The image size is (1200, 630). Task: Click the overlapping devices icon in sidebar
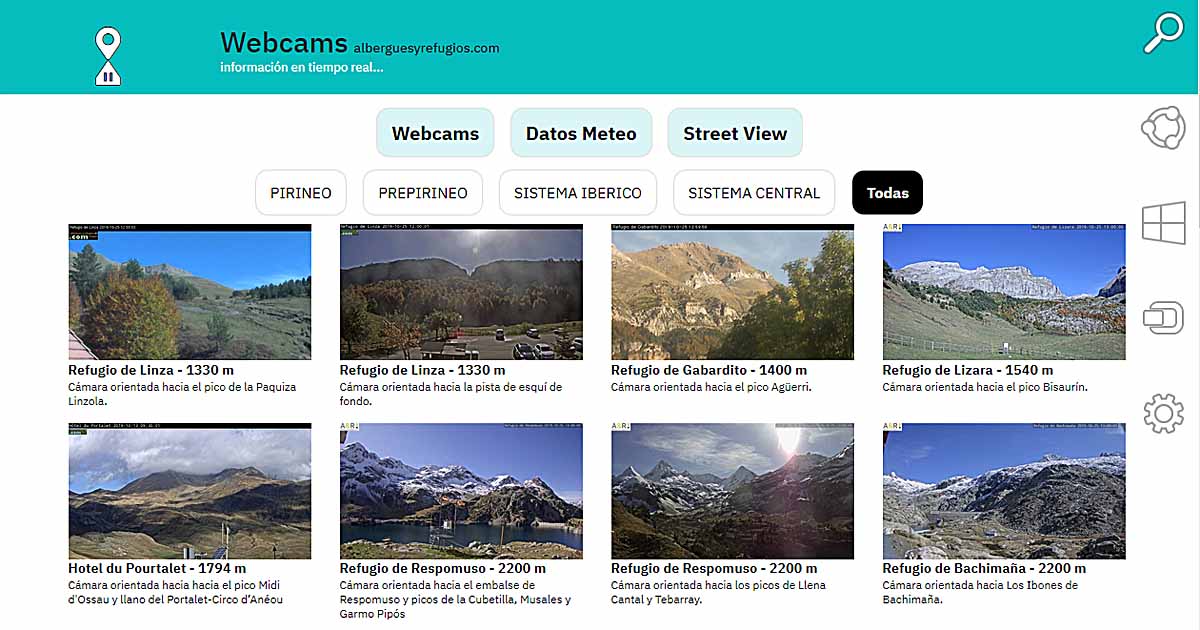tap(1163, 318)
